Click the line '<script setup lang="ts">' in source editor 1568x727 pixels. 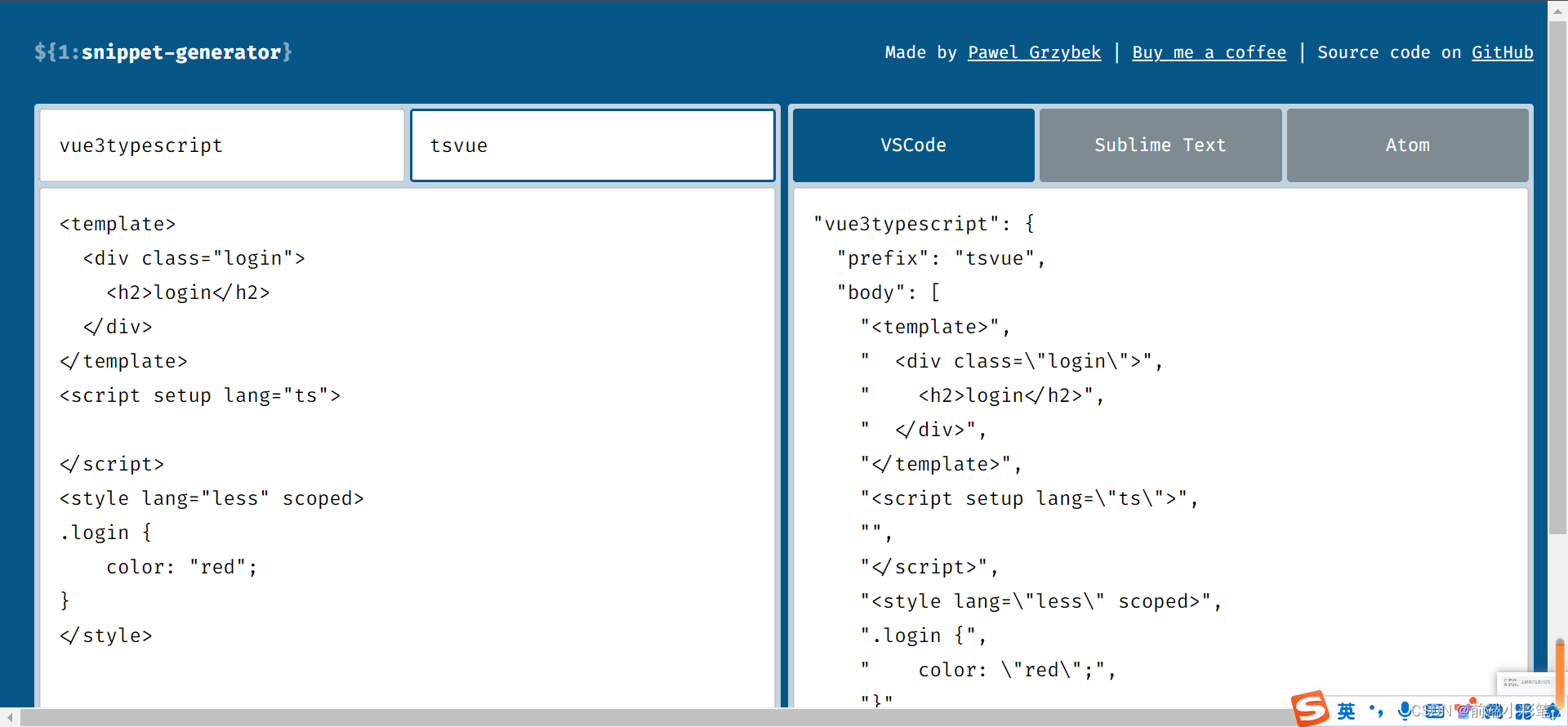point(200,395)
